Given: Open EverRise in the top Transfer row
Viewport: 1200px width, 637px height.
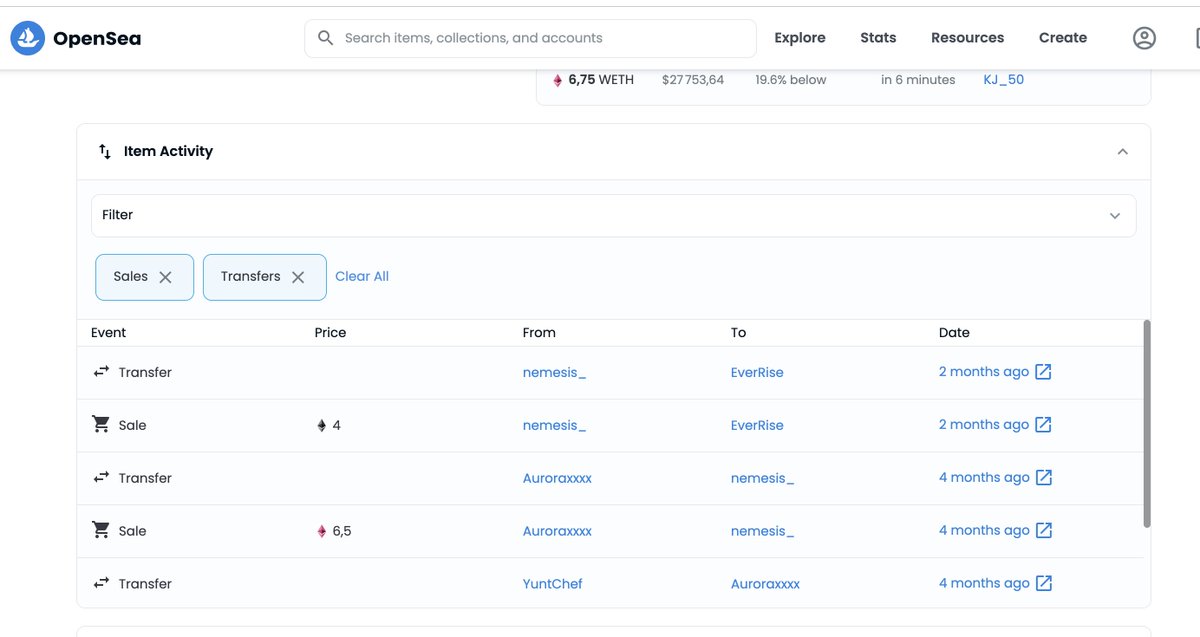Looking at the screenshot, I should 757,372.
